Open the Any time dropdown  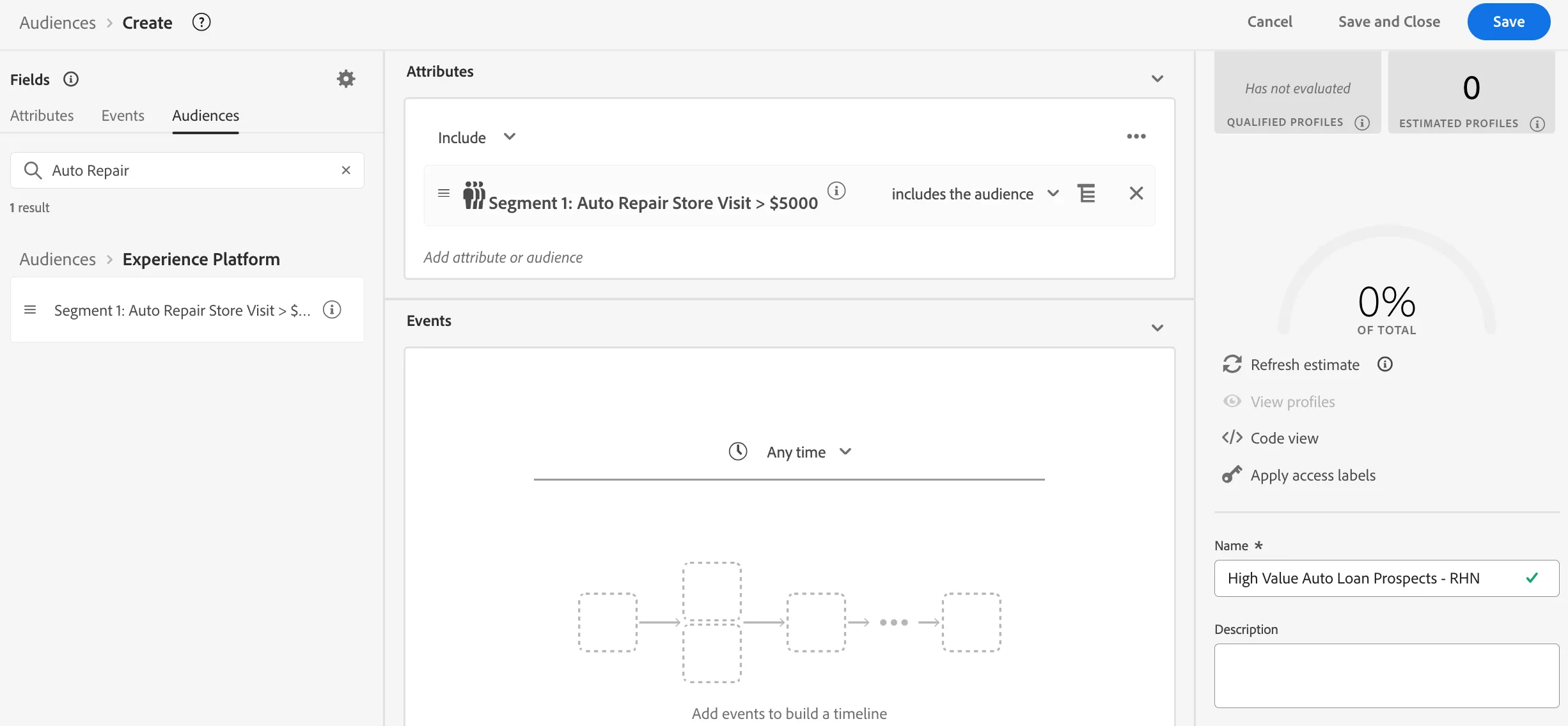click(809, 452)
